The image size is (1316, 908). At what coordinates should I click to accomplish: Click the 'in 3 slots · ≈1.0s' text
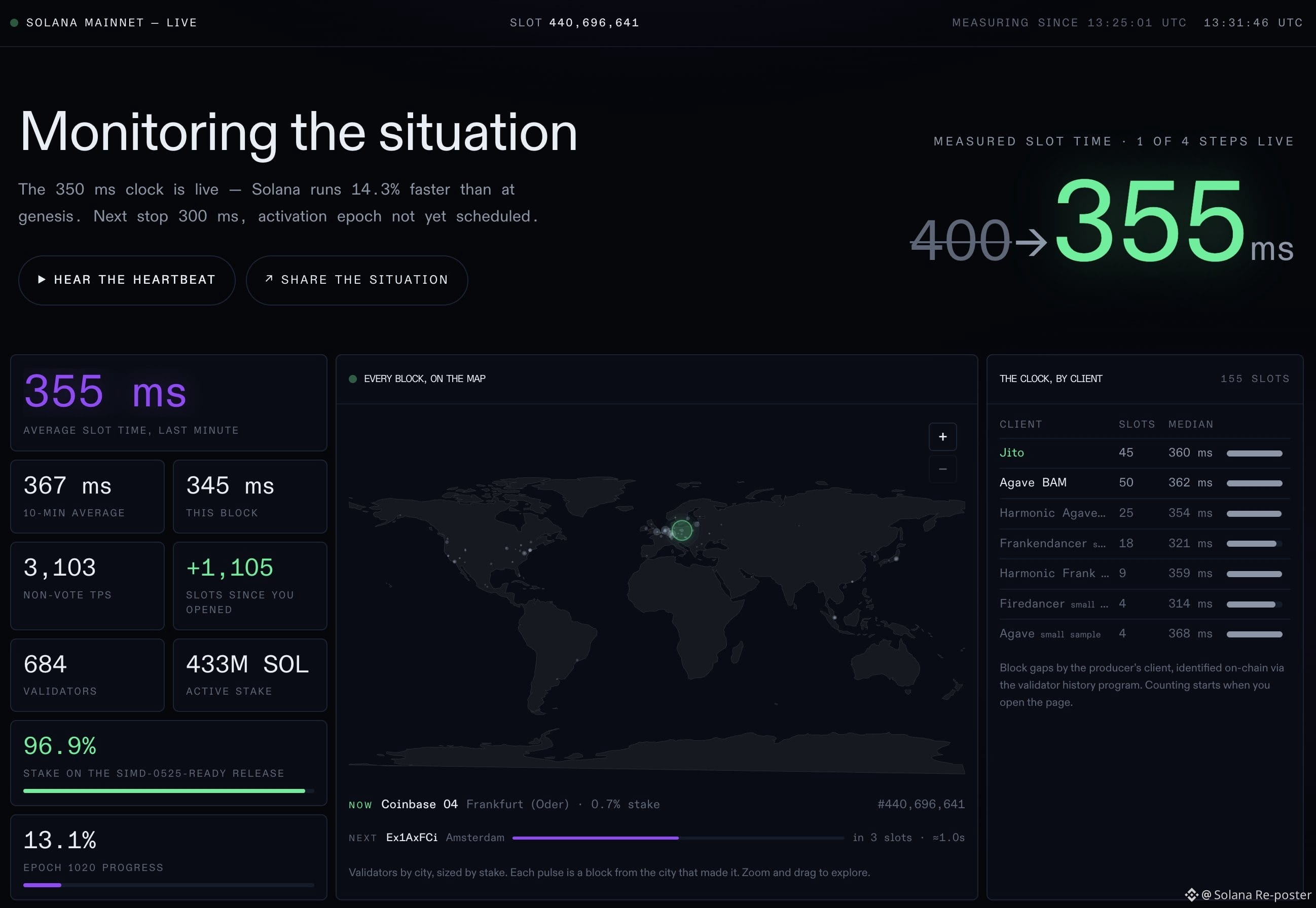pyautogui.click(x=908, y=838)
